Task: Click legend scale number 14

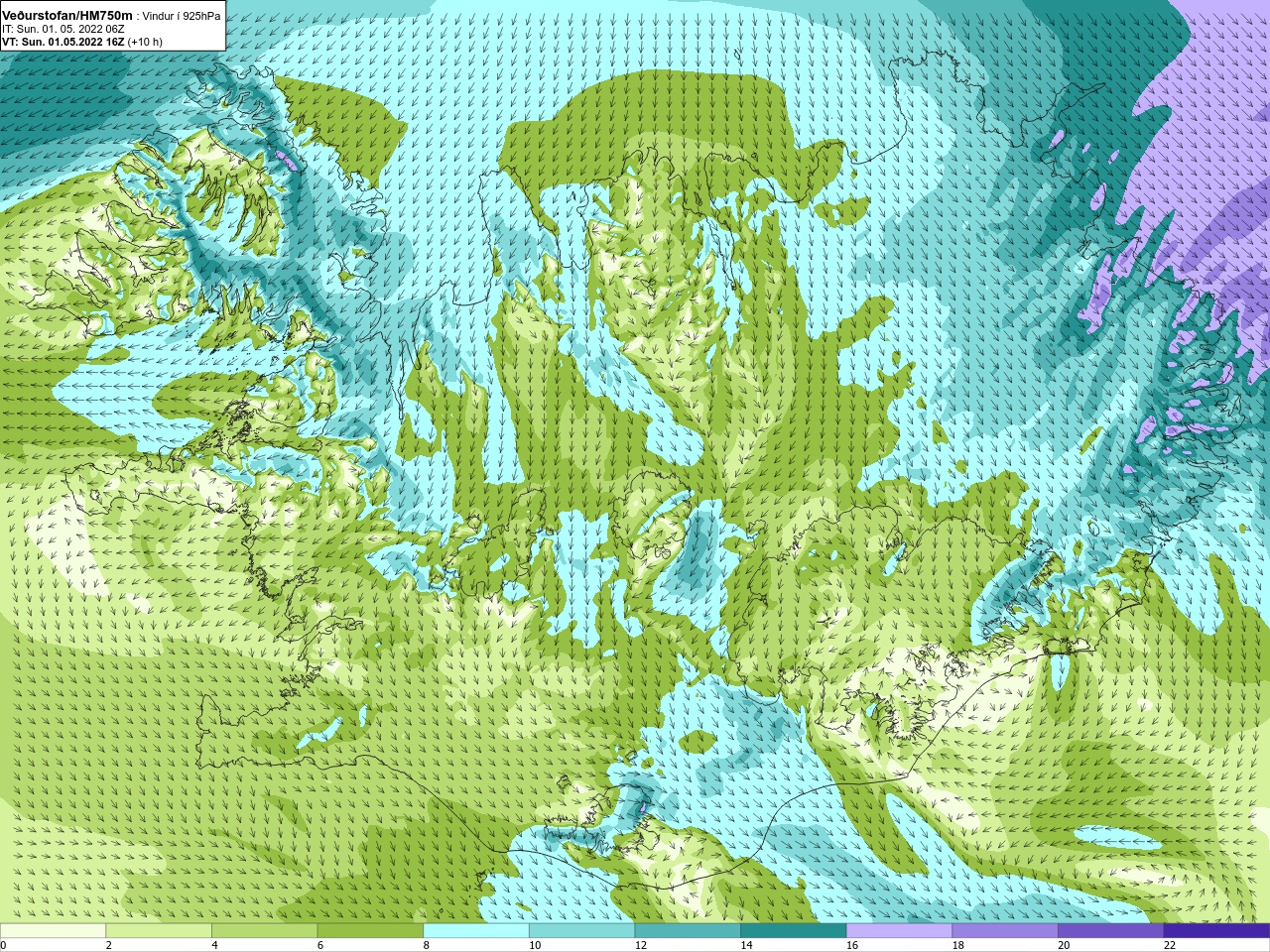Action: (746, 945)
